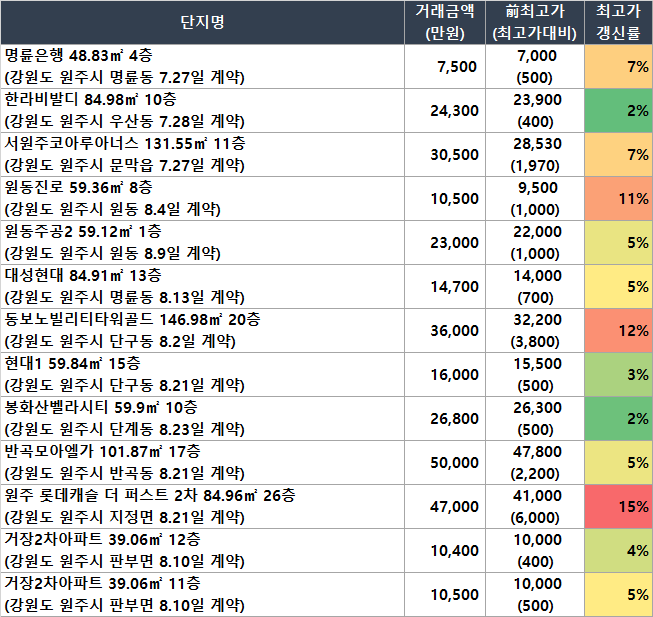Click 한라비발디 row's green 2% cell
This screenshot has width=653, height=617.
tap(618, 111)
